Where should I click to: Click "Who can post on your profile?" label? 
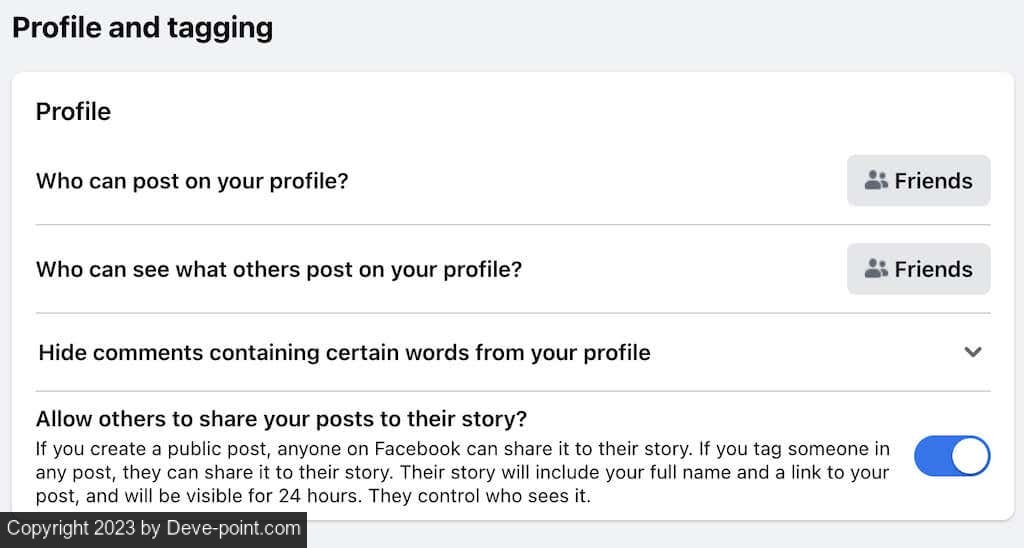coord(192,181)
